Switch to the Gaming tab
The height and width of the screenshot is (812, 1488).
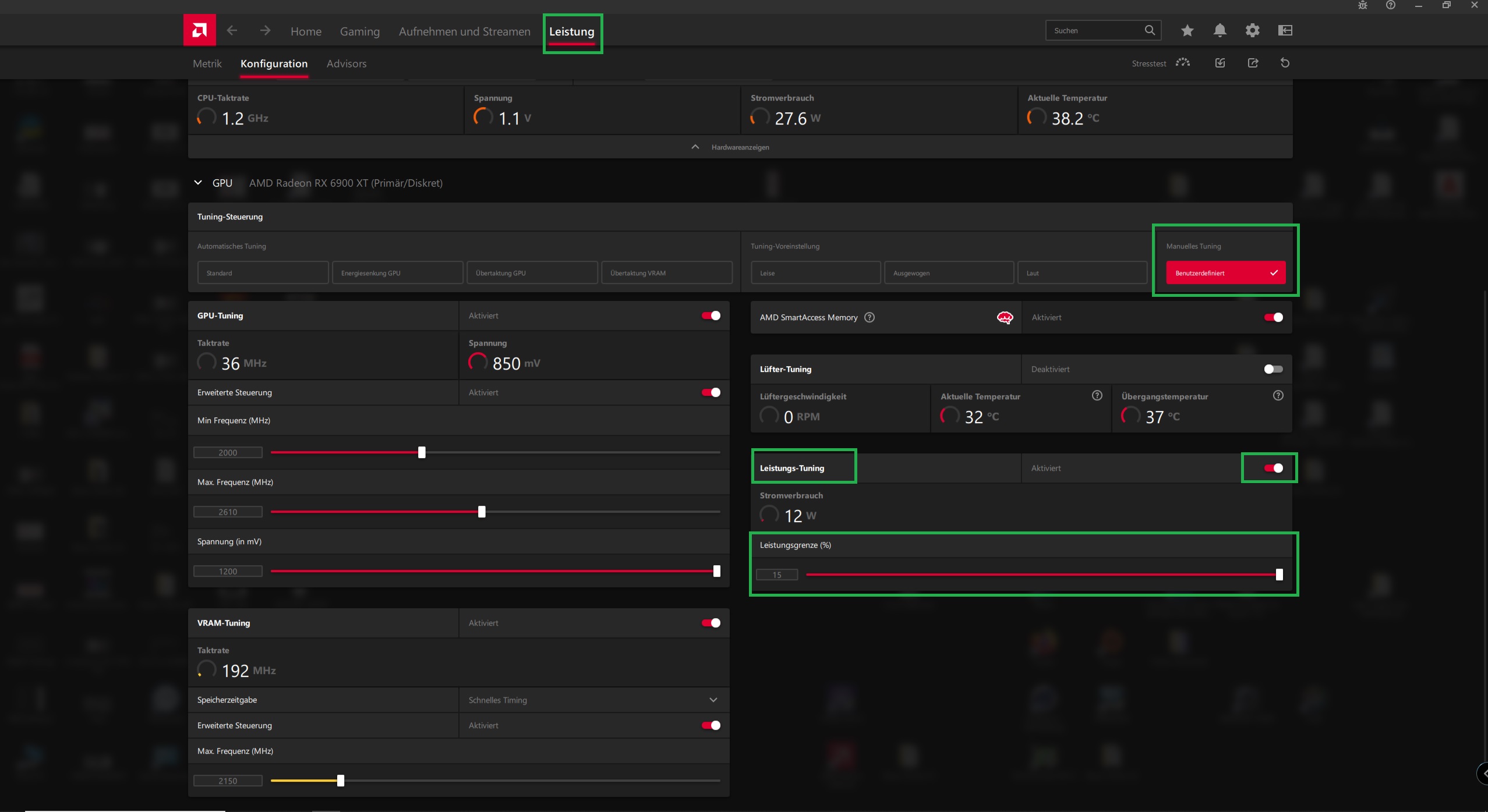click(x=359, y=31)
